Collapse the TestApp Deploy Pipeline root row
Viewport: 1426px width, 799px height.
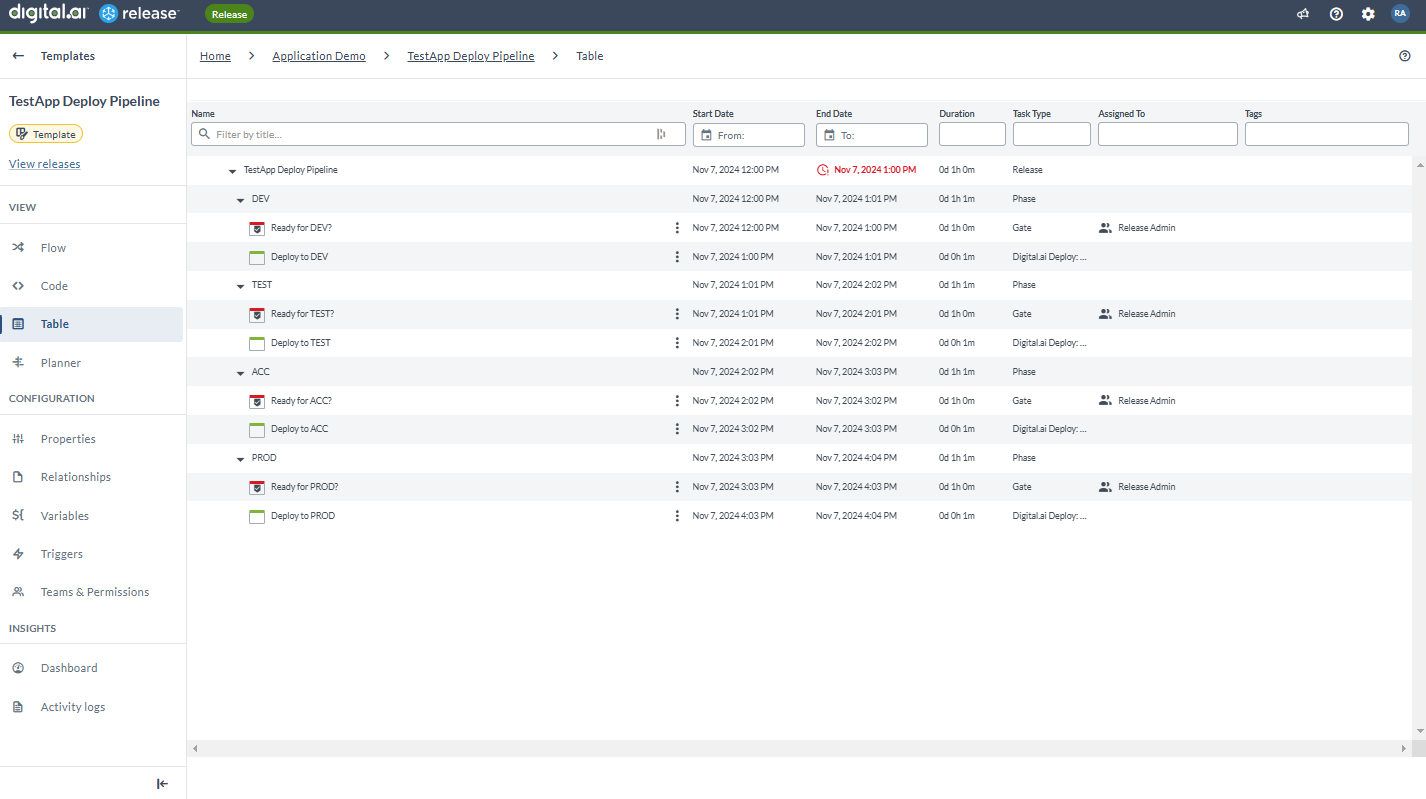(x=232, y=171)
